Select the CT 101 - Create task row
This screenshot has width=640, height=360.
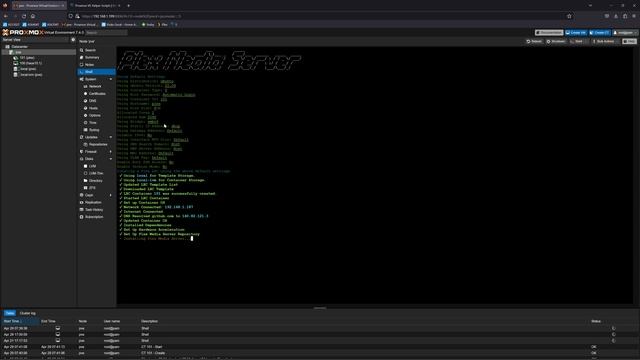pyautogui.click(x=320, y=353)
